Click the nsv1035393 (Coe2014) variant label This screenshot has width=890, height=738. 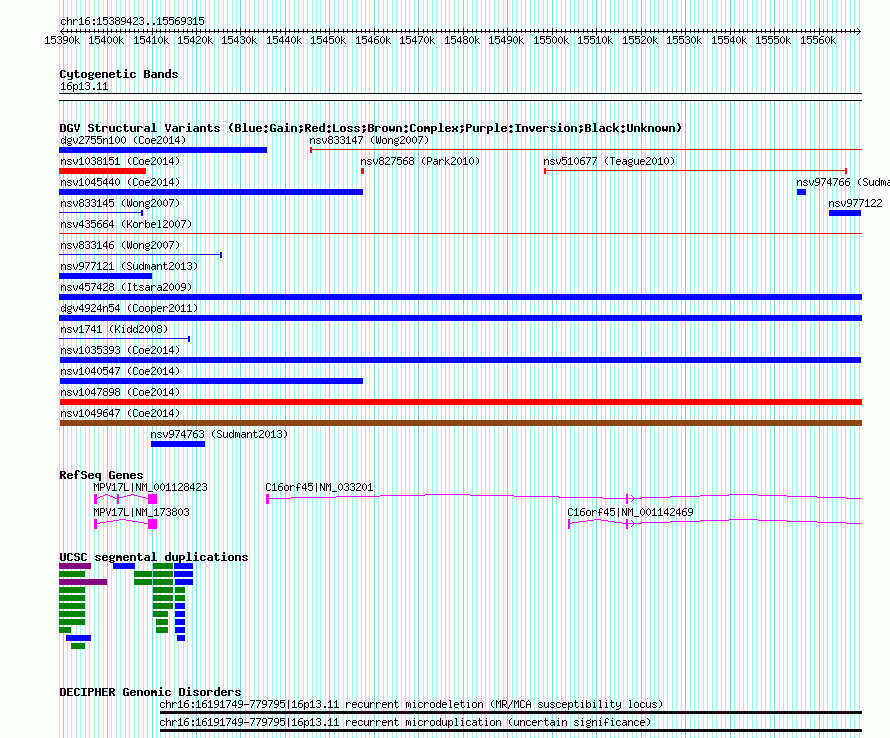pos(120,350)
